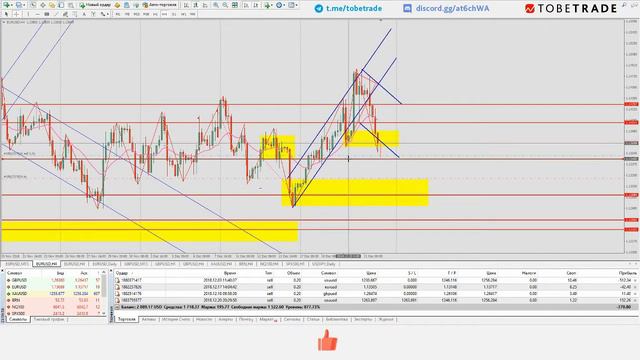Zoom out the chart with magnifier minus
The image size is (640, 360).
pos(225,5)
